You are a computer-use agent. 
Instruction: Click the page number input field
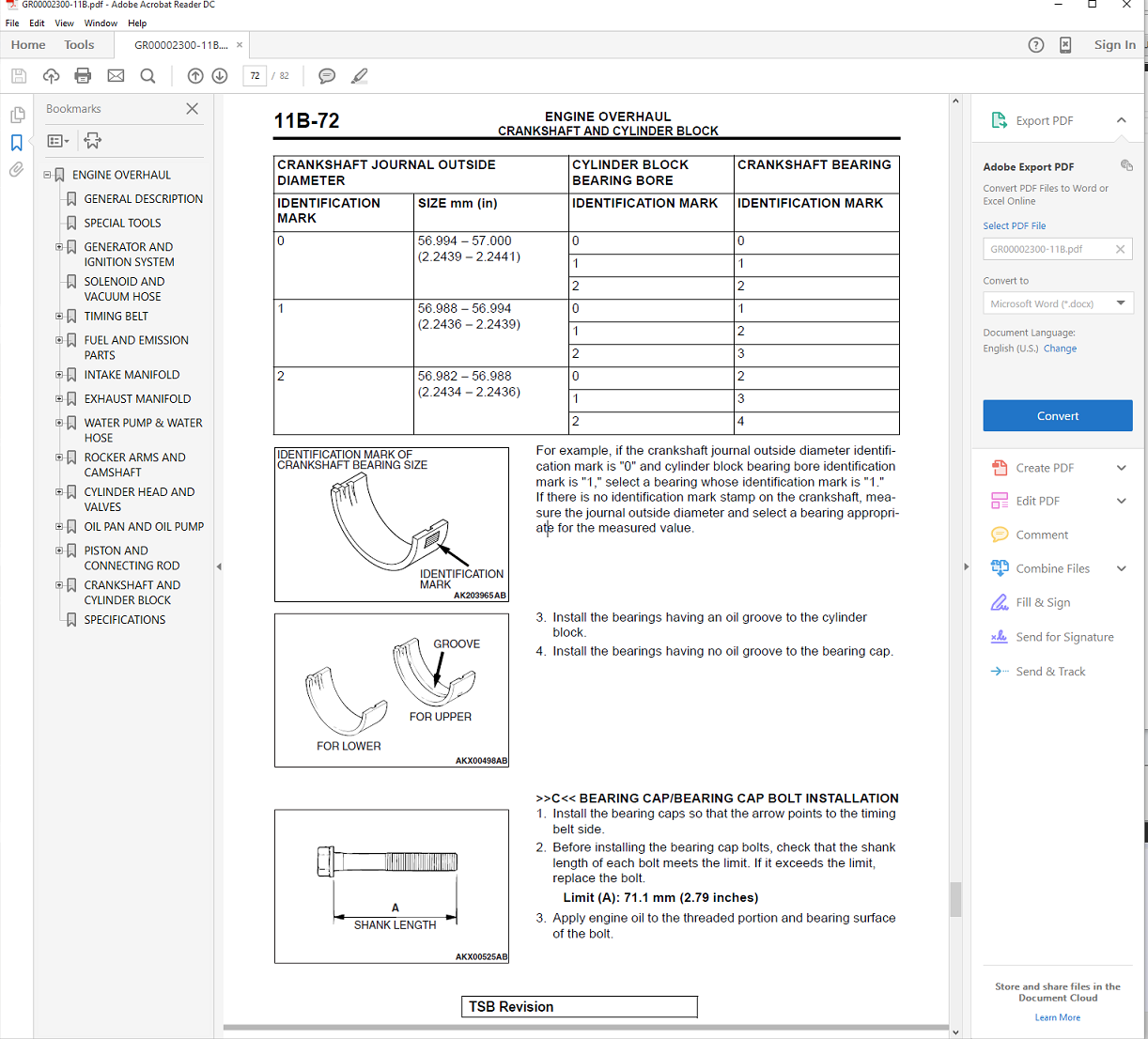pos(255,76)
